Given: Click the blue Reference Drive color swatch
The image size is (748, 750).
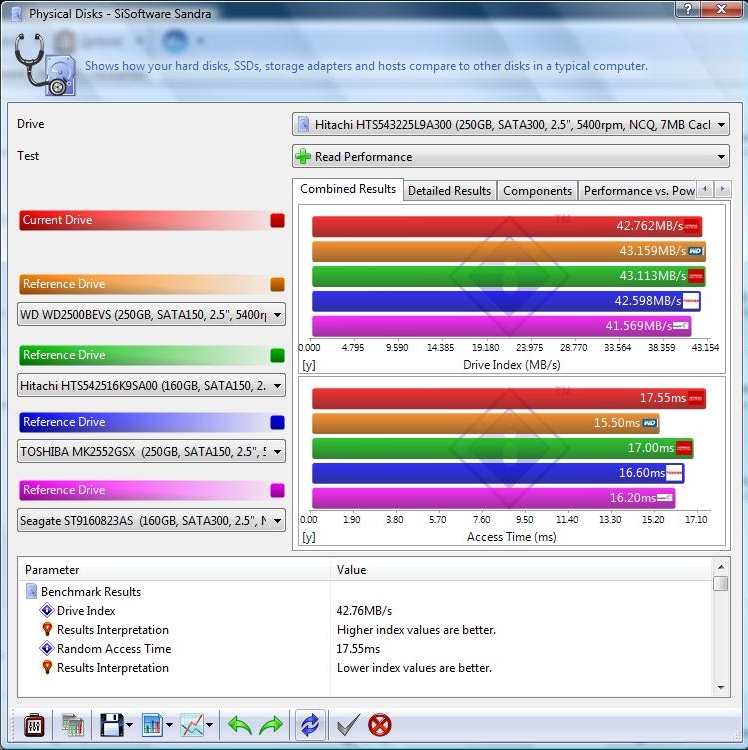Looking at the screenshot, I should (x=277, y=422).
